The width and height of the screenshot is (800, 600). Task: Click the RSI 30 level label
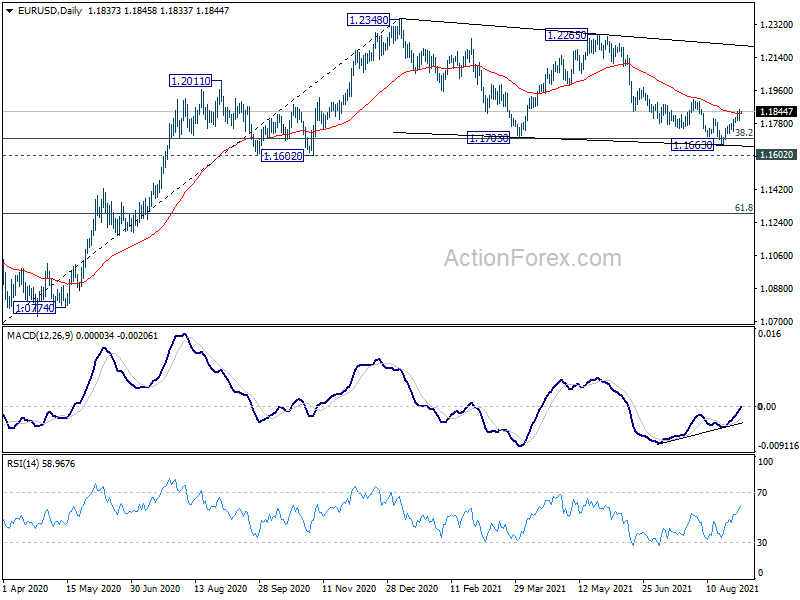[762, 542]
